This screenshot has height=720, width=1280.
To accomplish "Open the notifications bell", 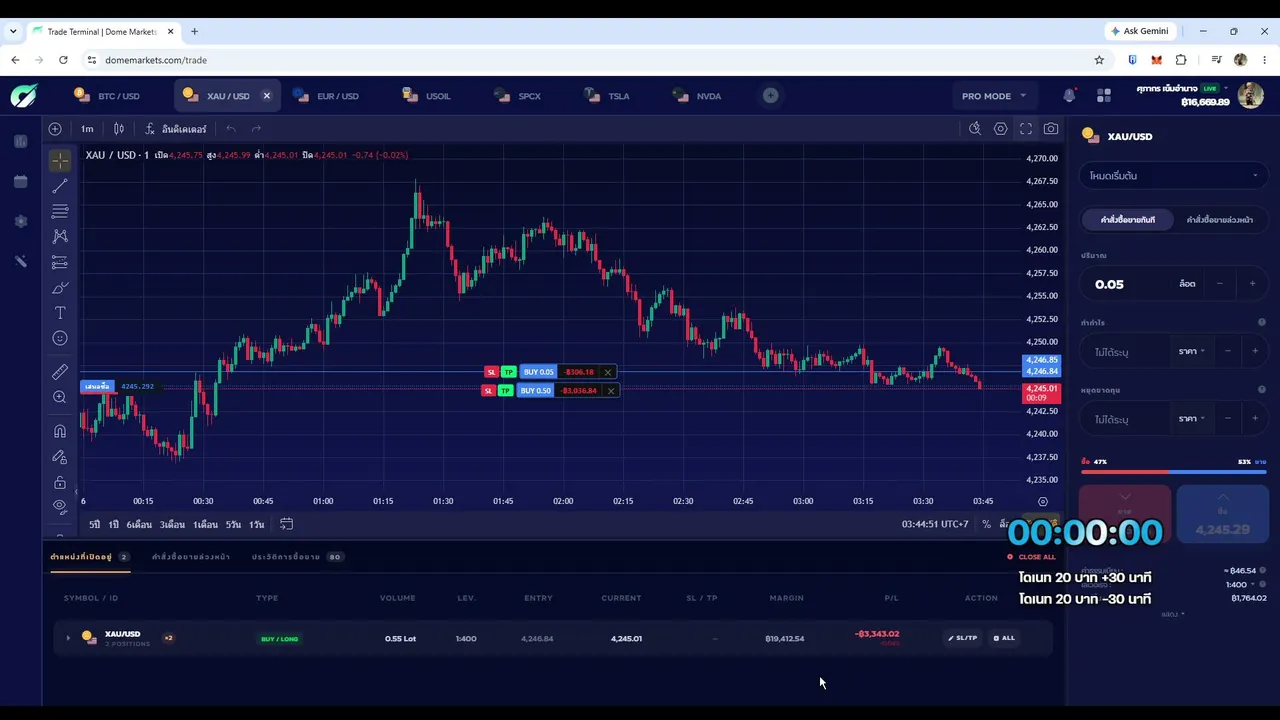I will pos(1069,96).
